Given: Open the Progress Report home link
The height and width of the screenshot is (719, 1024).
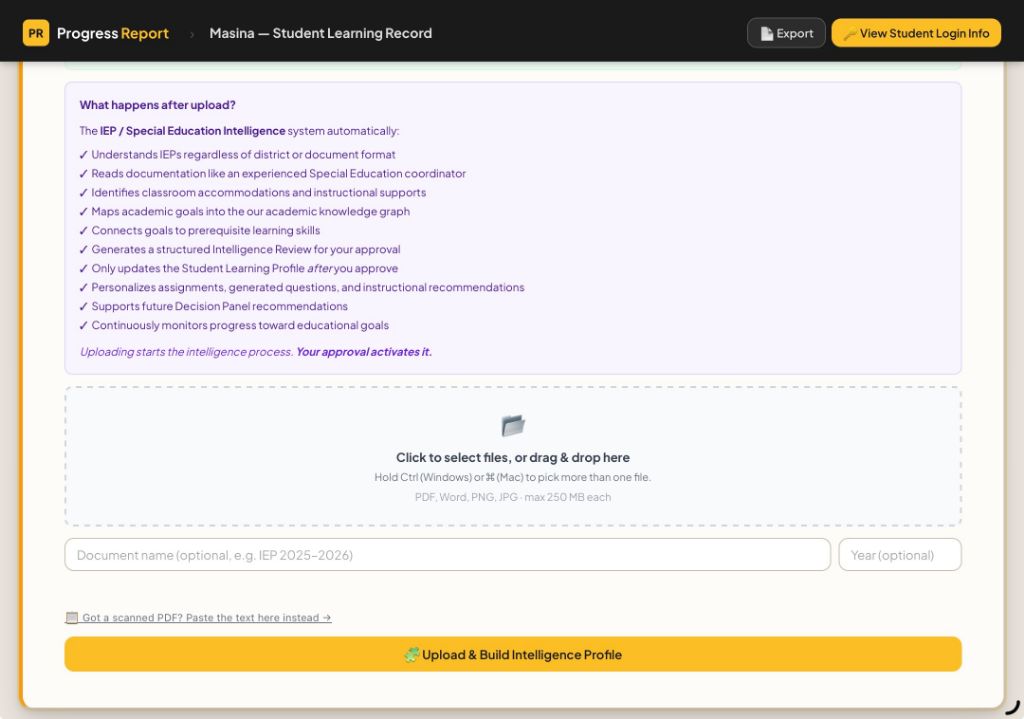Looking at the screenshot, I should (112, 33).
